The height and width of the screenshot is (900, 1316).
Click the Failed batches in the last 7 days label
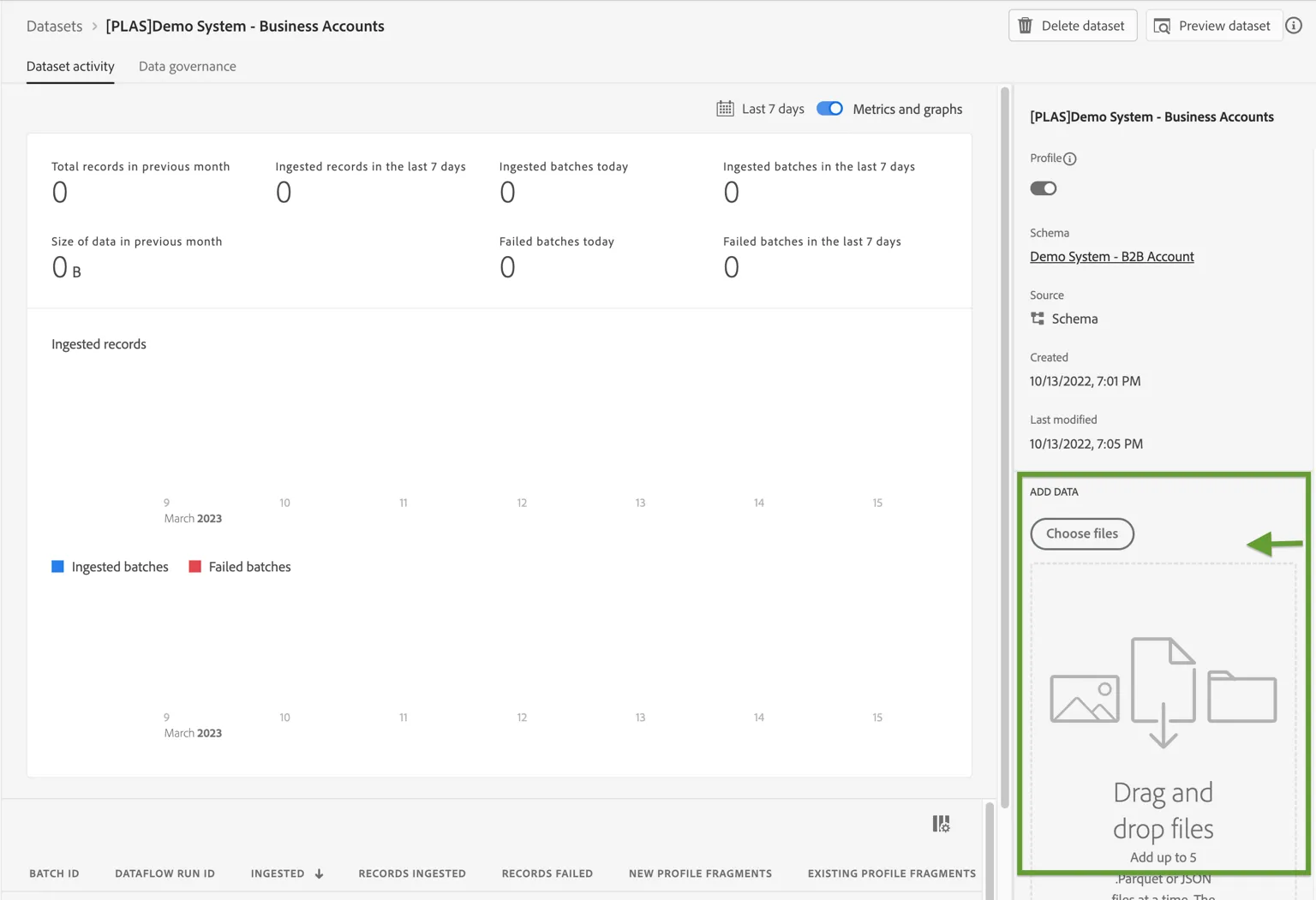click(x=812, y=241)
